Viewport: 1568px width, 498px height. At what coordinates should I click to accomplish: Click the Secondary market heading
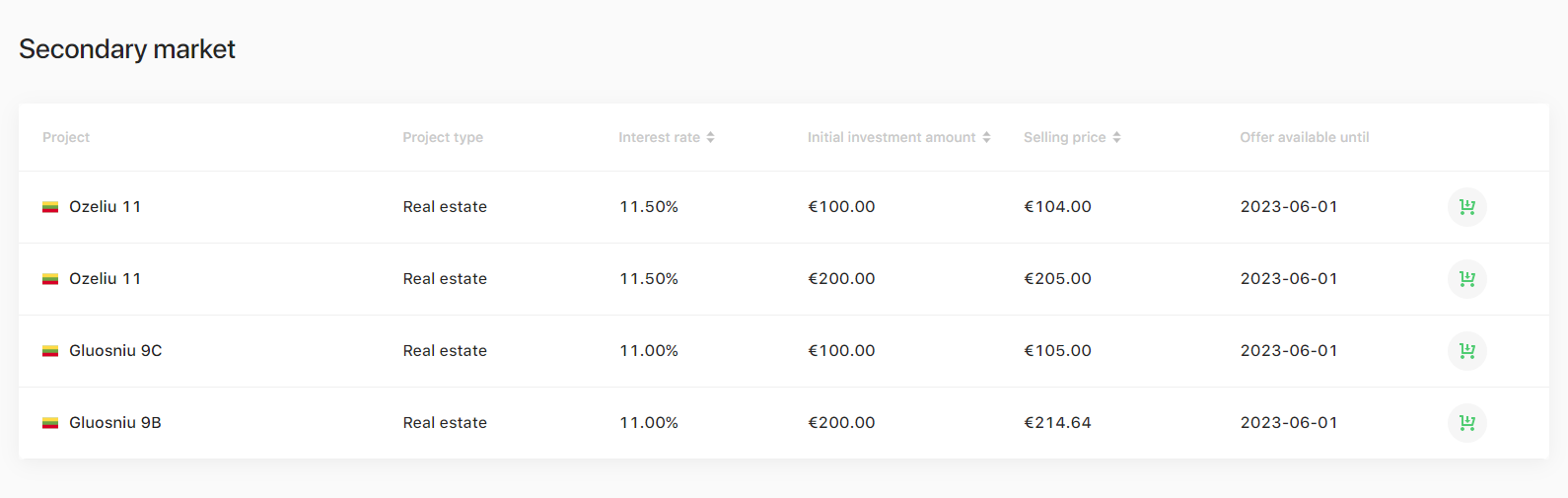pyautogui.click(x=127, y=49)
